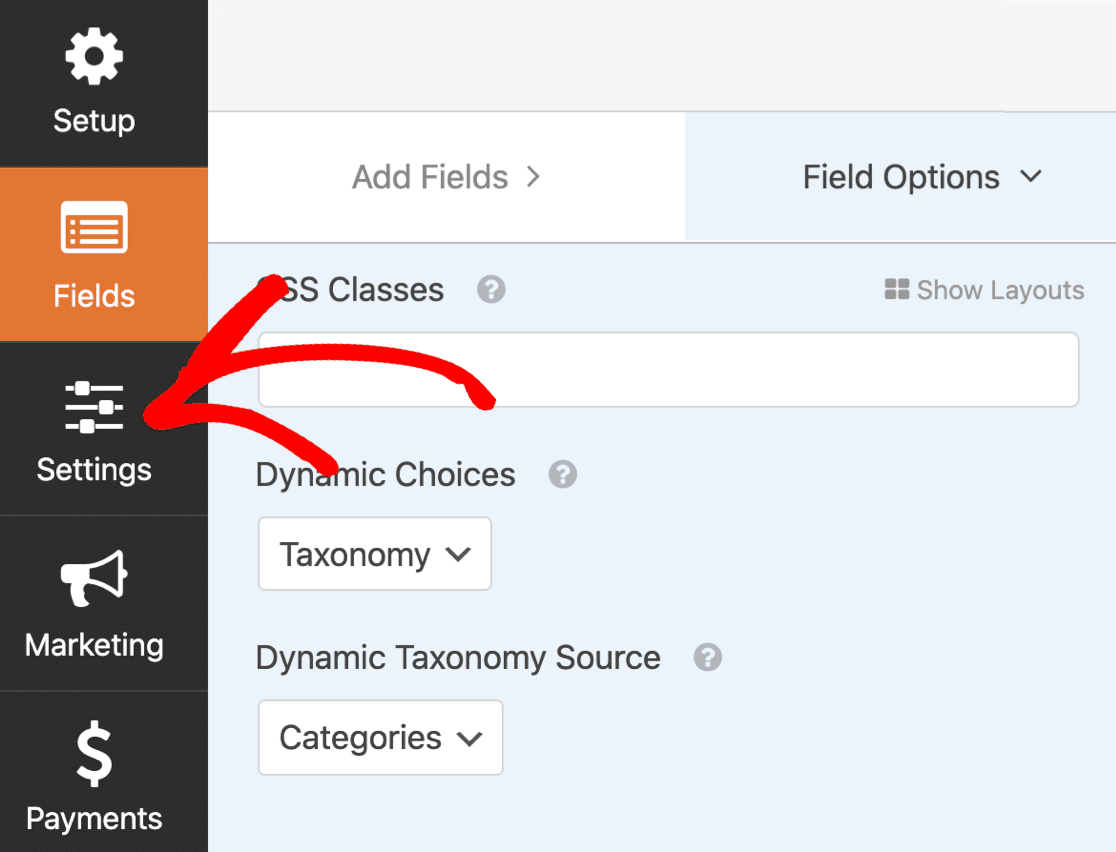Click the Show Layouts link
Viewport: 1116px width, 852px height.
tap(984, 290)
